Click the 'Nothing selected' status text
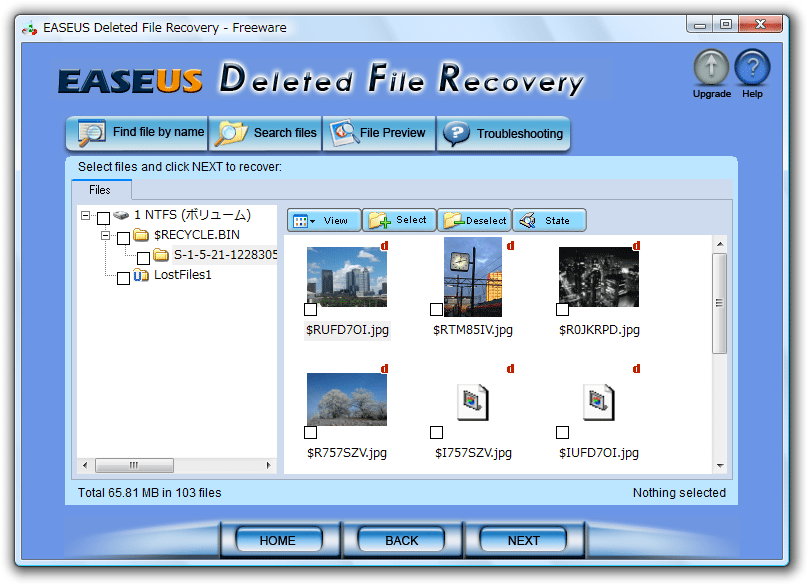 [x=679, y=493]
